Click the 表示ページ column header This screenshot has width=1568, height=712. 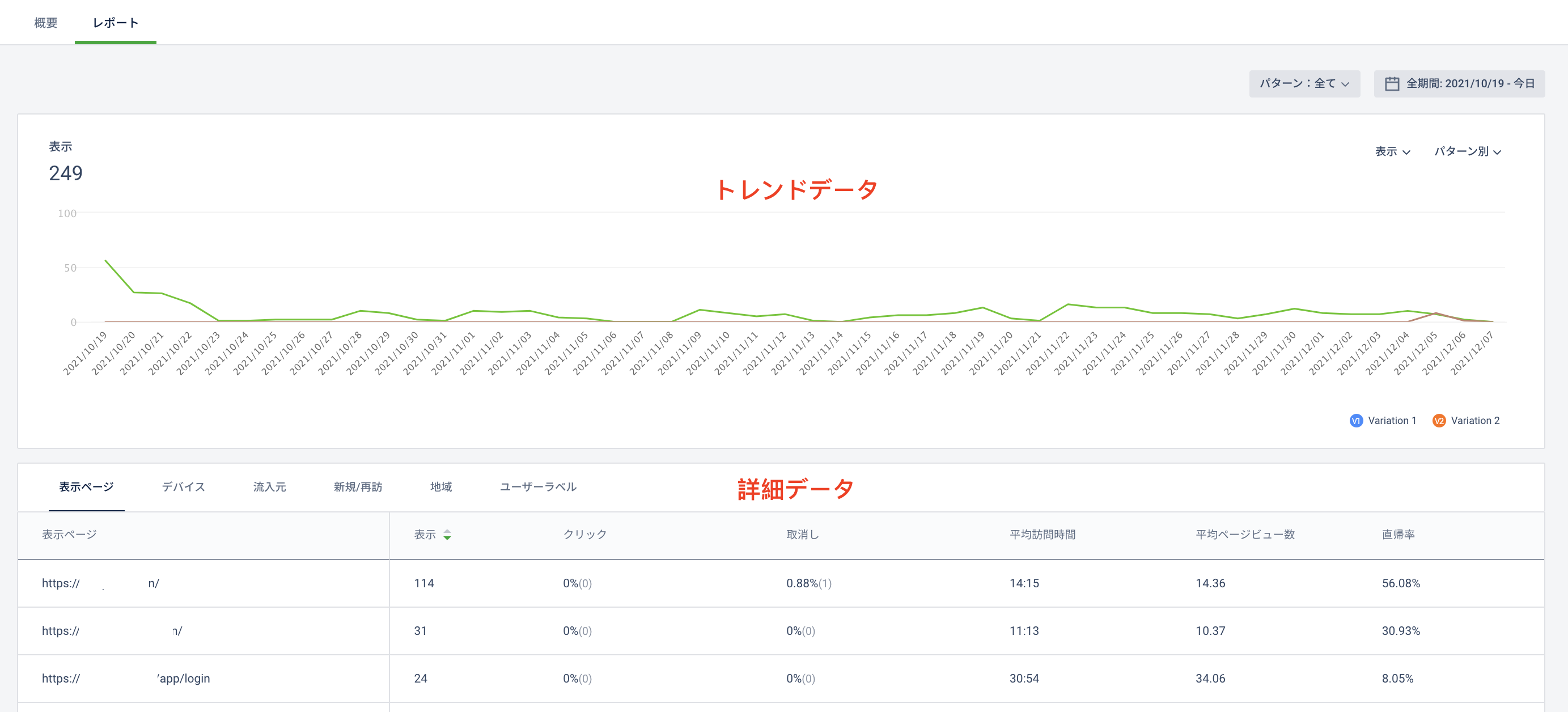pos(69,535)
